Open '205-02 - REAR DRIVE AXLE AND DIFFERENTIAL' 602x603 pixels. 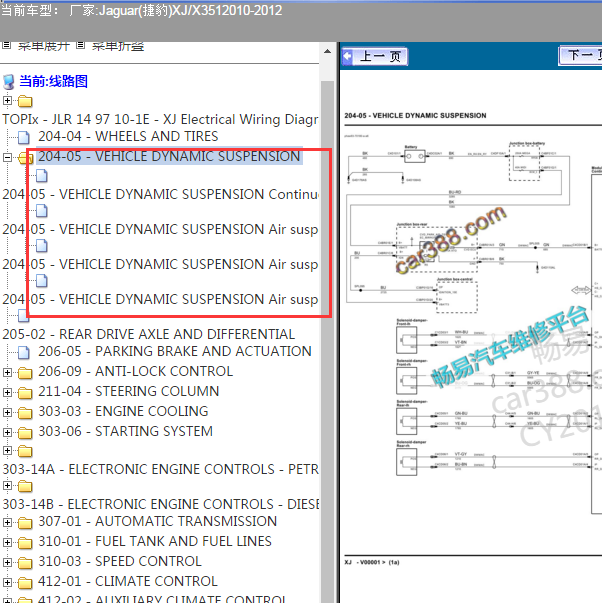point(149,334)
